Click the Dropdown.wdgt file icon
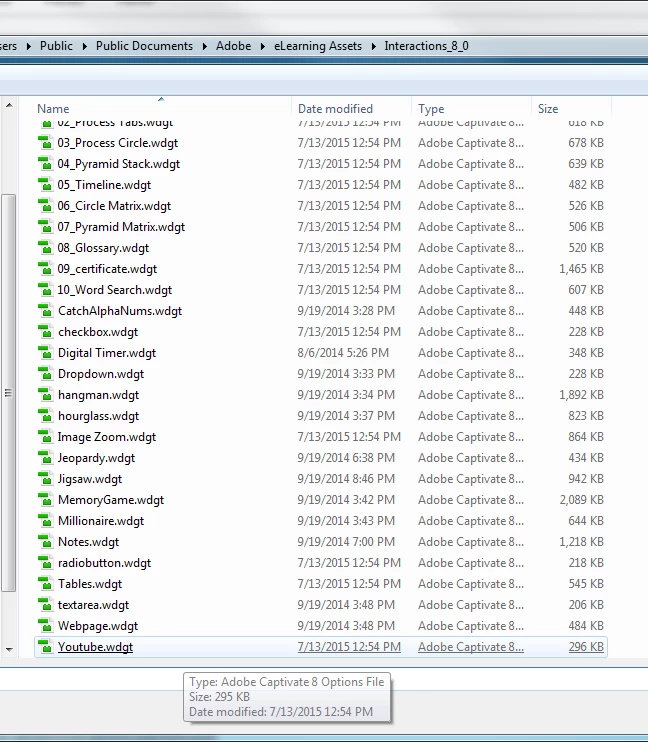Screen dimensions: 648x742 coord(45,374)
